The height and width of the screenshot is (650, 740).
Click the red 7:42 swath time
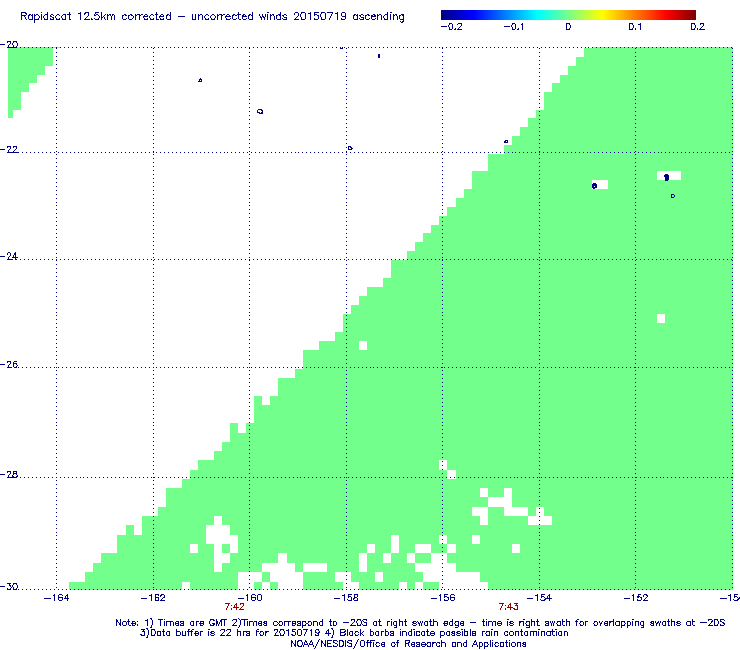[235, 607]
